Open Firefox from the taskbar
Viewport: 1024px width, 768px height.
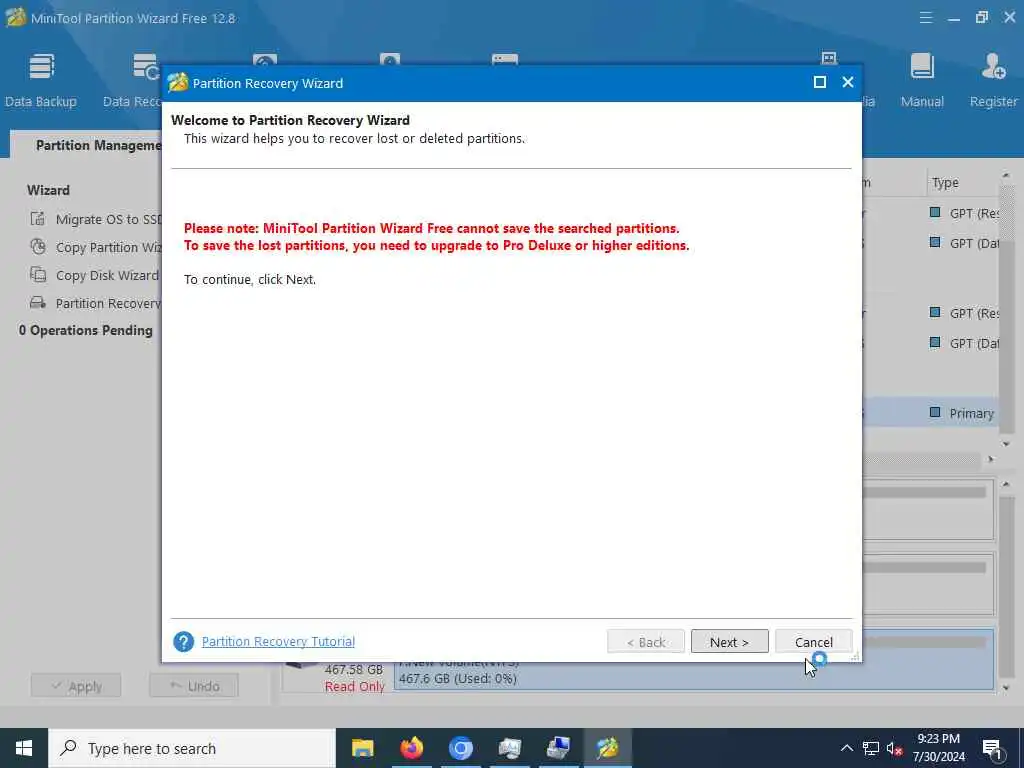pyautogui.click(x=411, y=748)
